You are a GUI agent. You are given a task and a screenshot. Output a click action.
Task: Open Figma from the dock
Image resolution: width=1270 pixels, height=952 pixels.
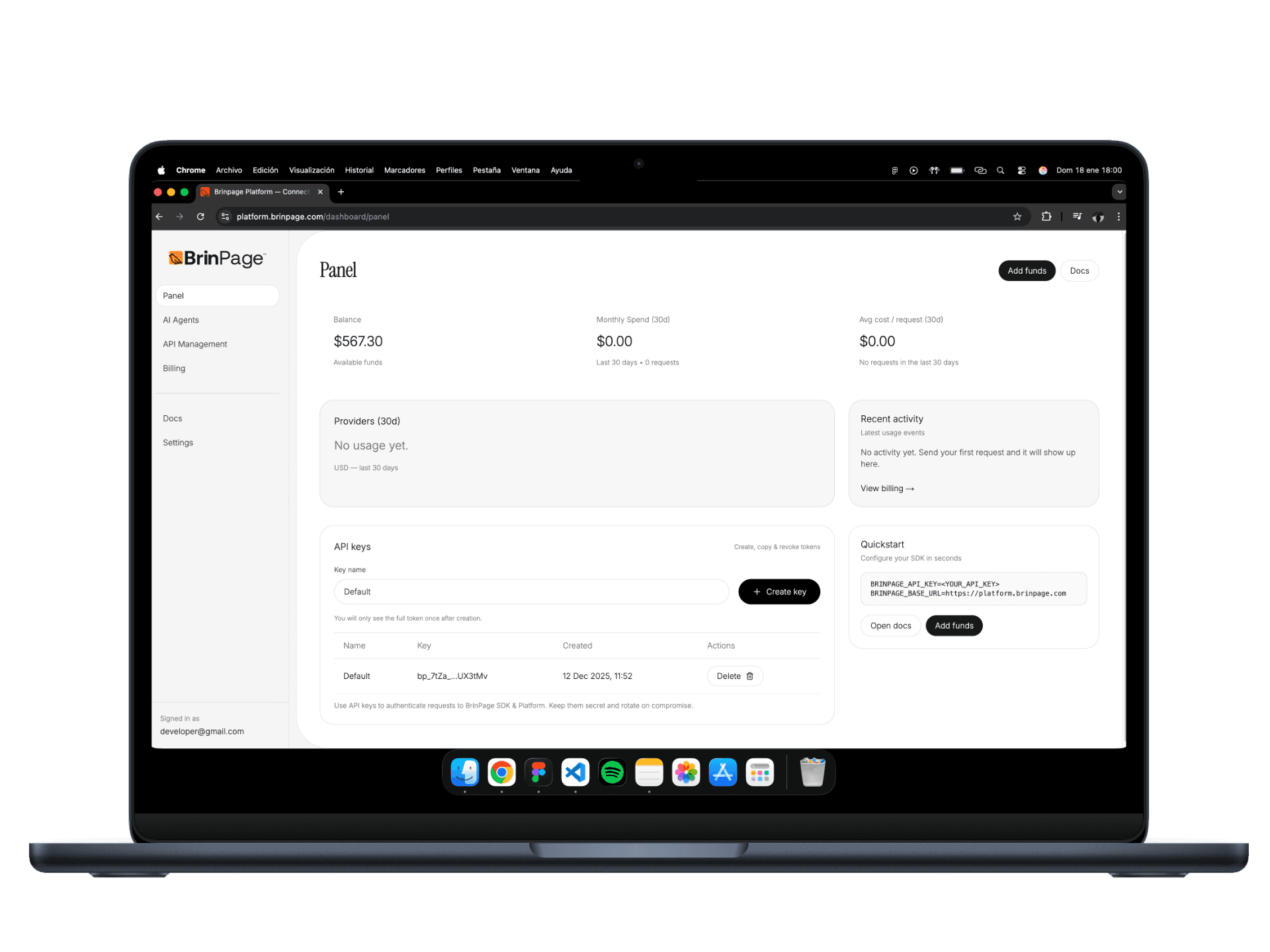538,772
